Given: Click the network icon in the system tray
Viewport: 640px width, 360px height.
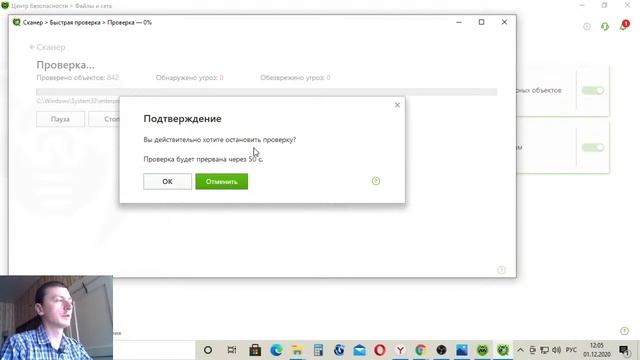Looking at the screenshot, I should pos(544,350).
